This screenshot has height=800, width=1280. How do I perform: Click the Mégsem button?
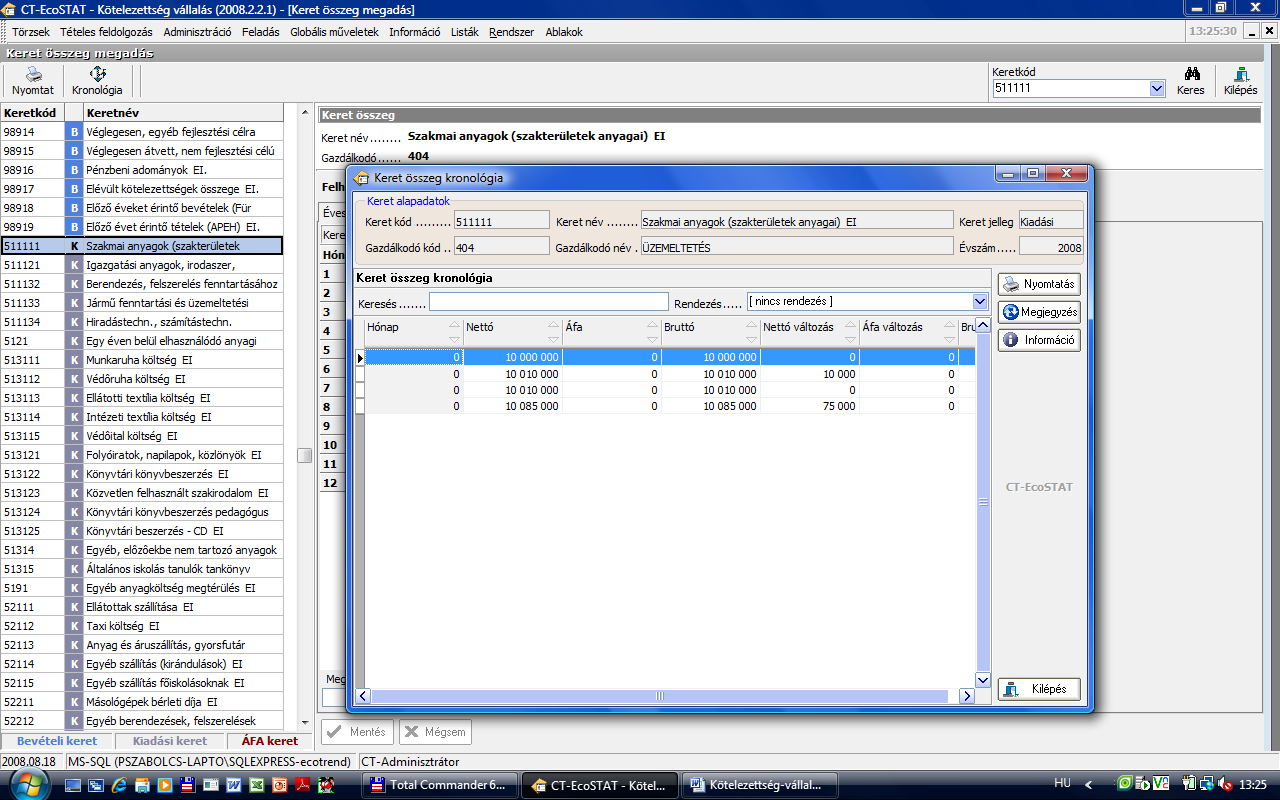435,732
